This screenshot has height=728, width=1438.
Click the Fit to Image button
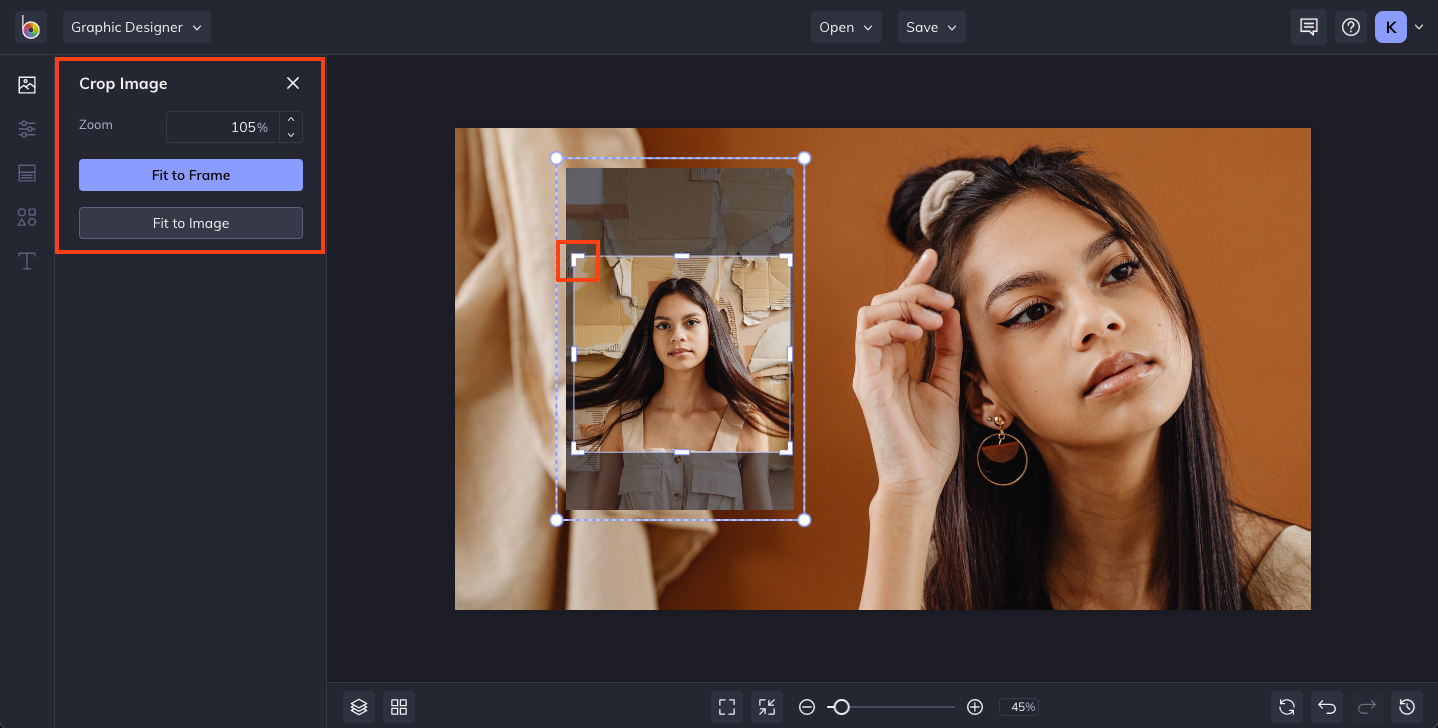pos(191,223)
